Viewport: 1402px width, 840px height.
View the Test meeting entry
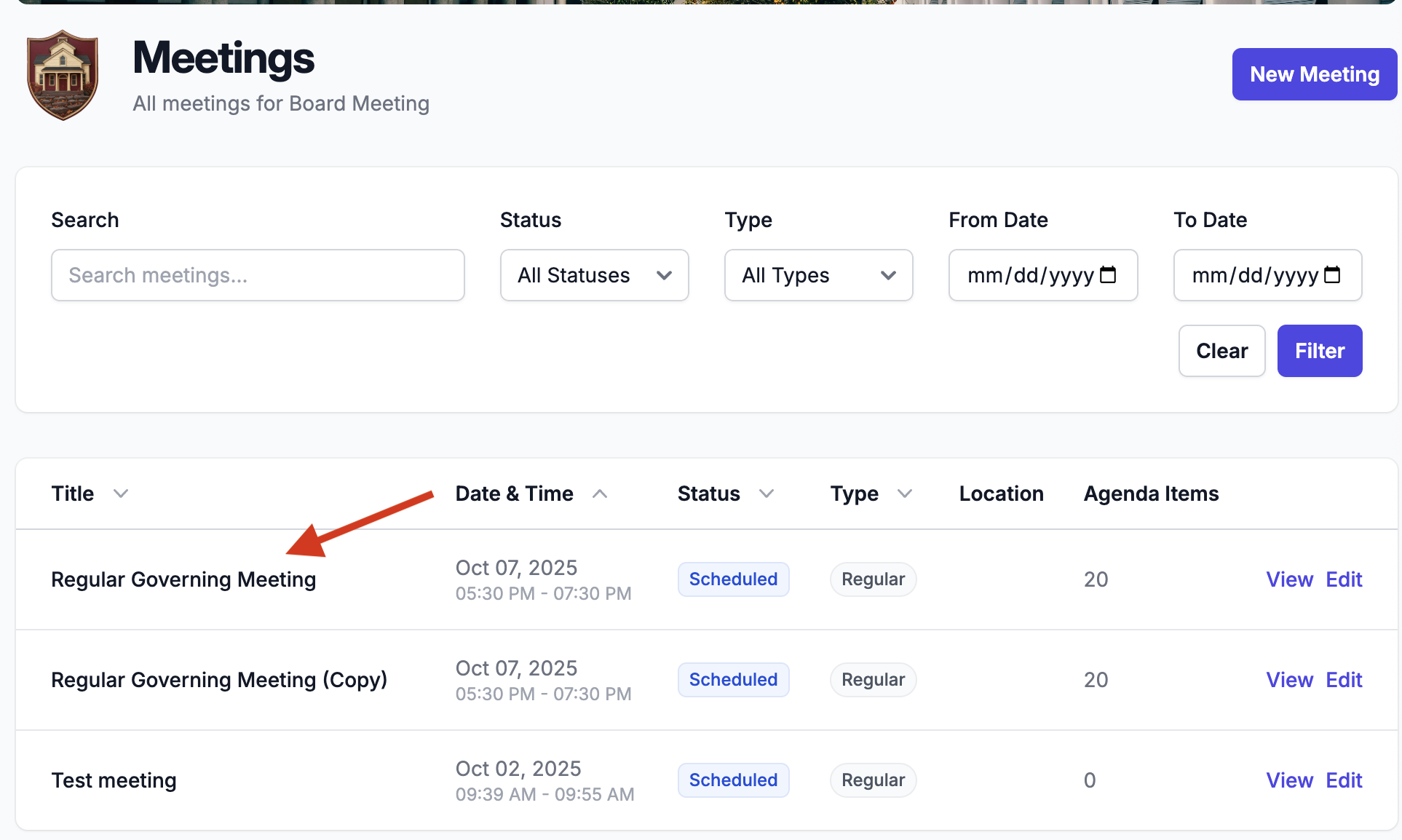click(1289, 780)
